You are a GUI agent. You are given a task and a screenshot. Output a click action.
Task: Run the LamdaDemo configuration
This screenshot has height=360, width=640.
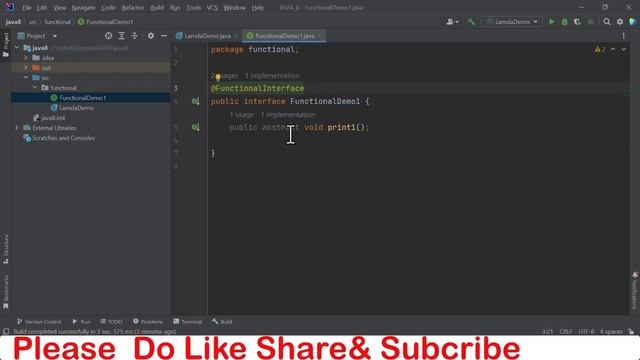click(551, 22)
